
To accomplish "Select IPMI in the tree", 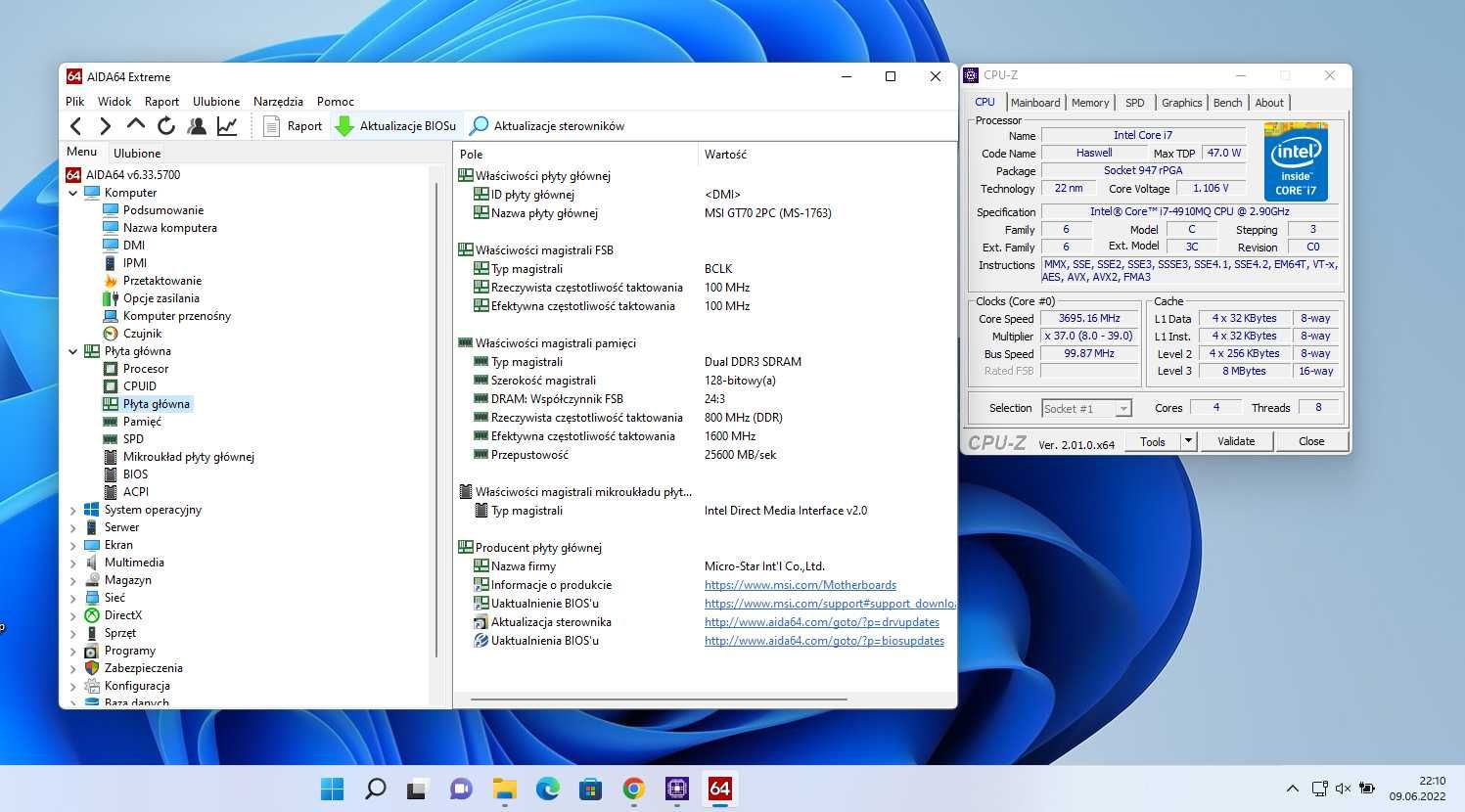I will [135, 262].
